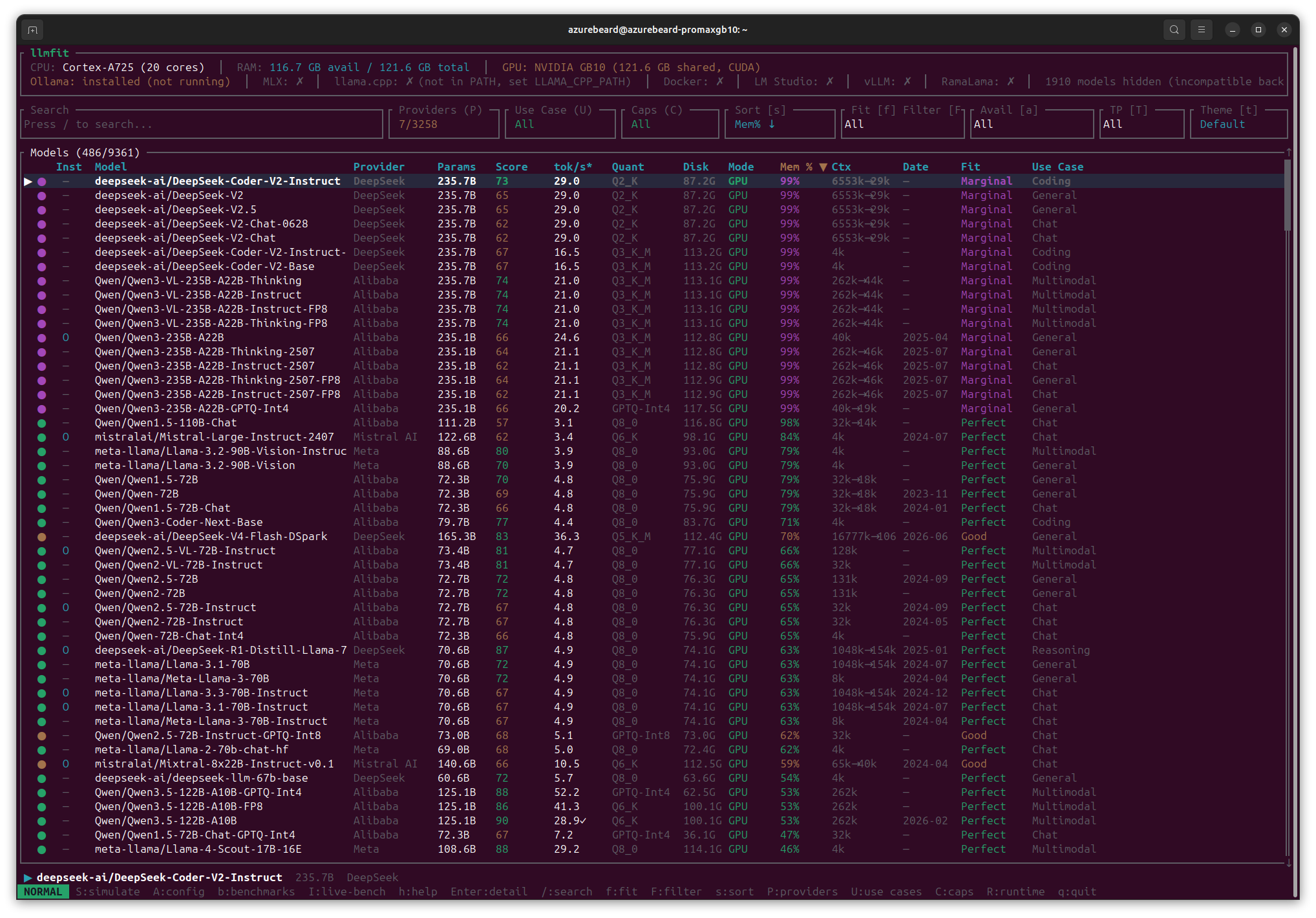Click the installed marker on Qwen/Qwen3-235B-A22B row
This screenshot has height=918, width=1316.
[66, 338]
